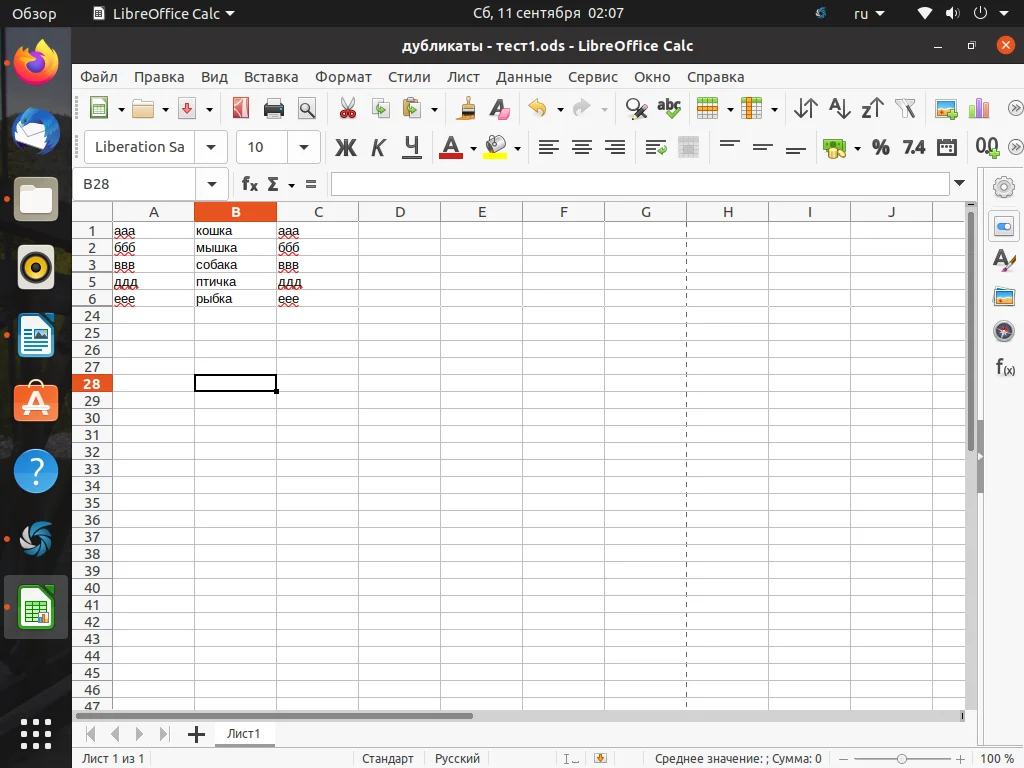The height and width of the screenshot is (768, 1024).
Task: Open the font name dropdown
Action: [210, 147]
